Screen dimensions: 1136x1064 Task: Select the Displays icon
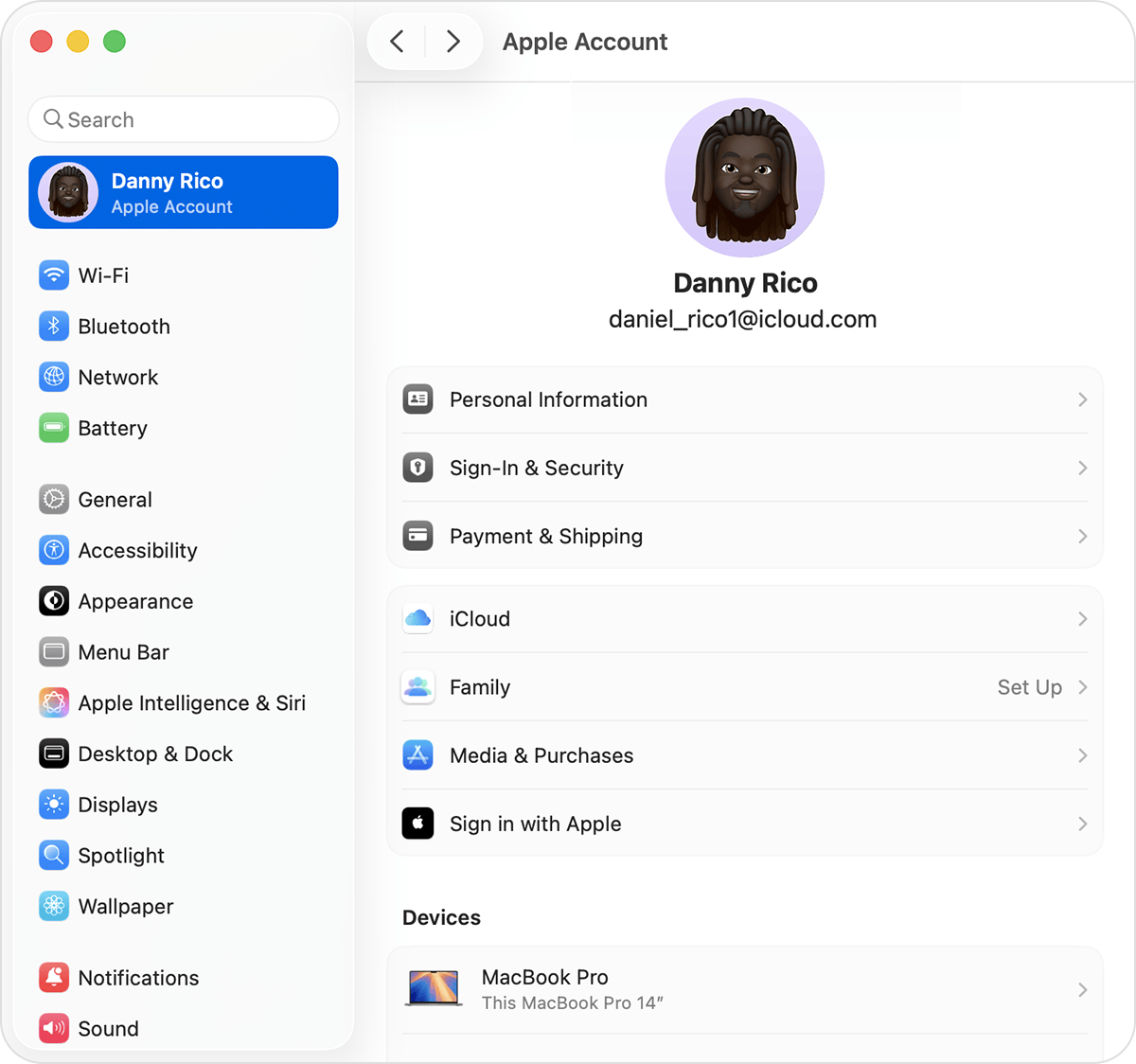[x=54, y=805]
